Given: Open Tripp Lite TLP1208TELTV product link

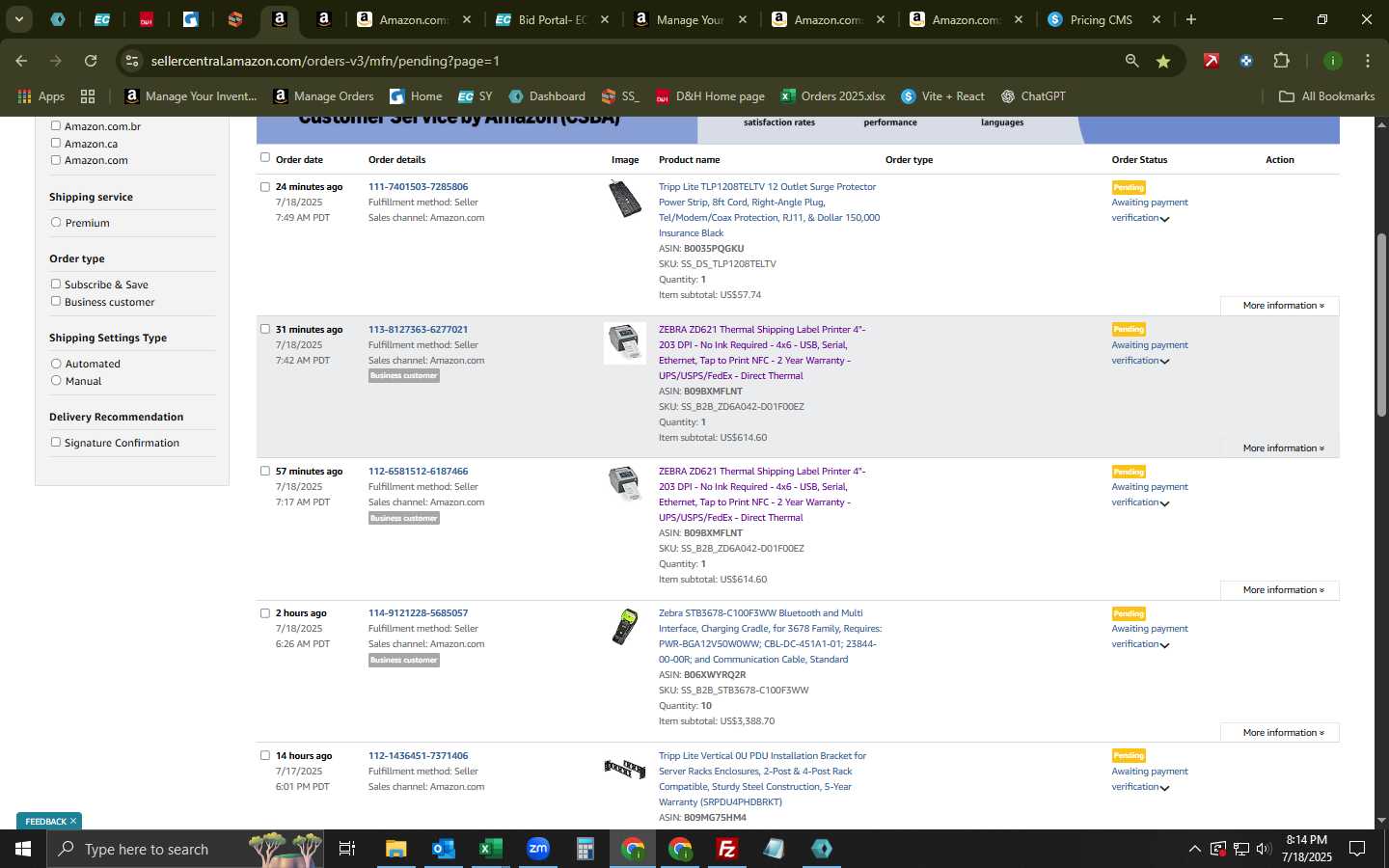Looking at the screenshot, I should click(x=769, y=210).
